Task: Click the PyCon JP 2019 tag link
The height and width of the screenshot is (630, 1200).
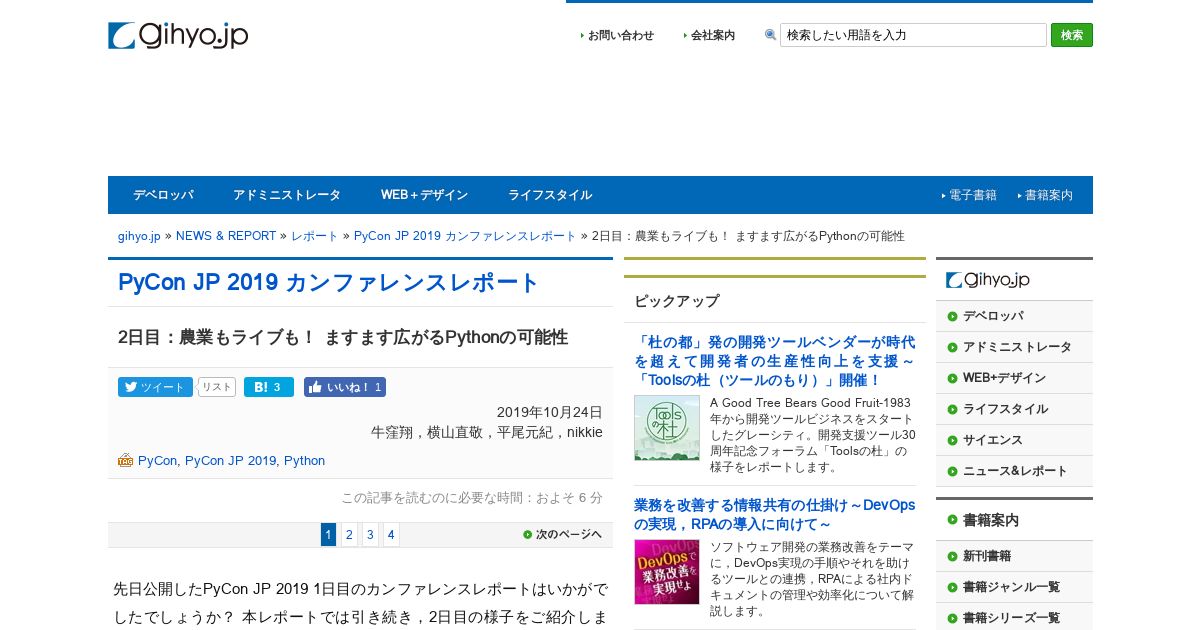Action: tap(230, 461)
